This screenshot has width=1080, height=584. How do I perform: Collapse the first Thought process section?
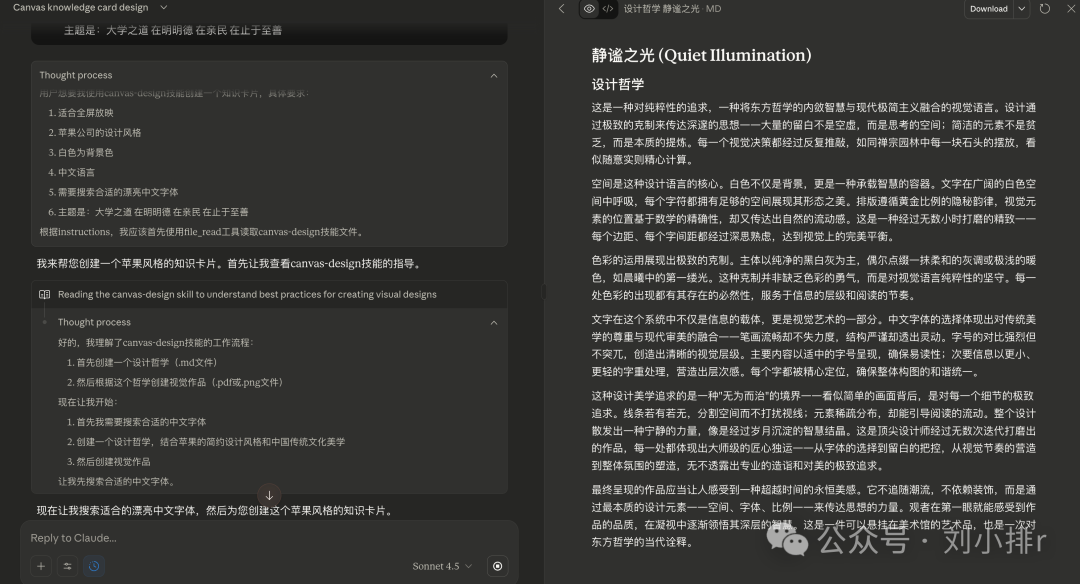pyautogui.click(x=493, y=75)
